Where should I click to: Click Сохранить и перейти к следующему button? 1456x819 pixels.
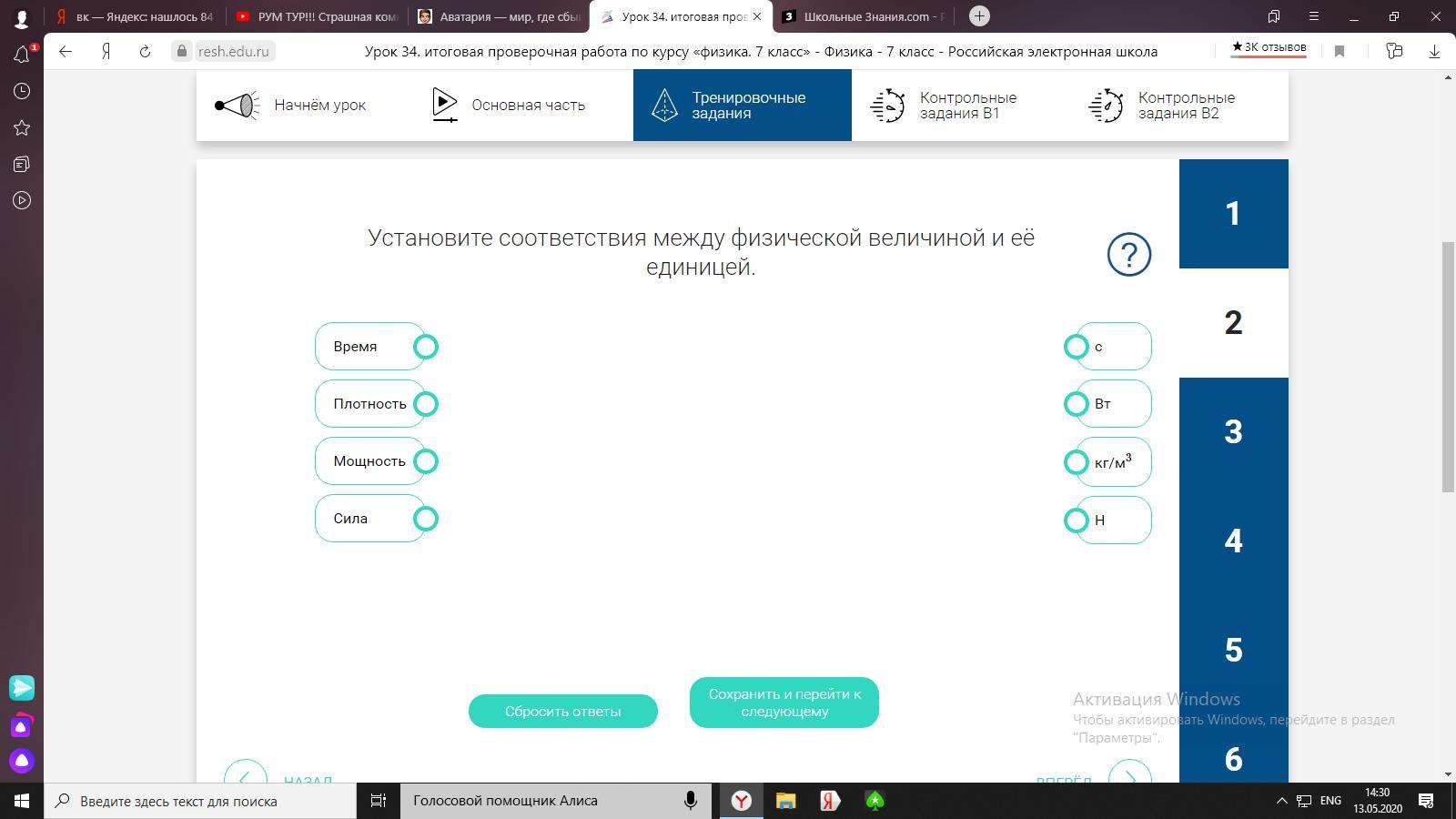coord(784,703)
